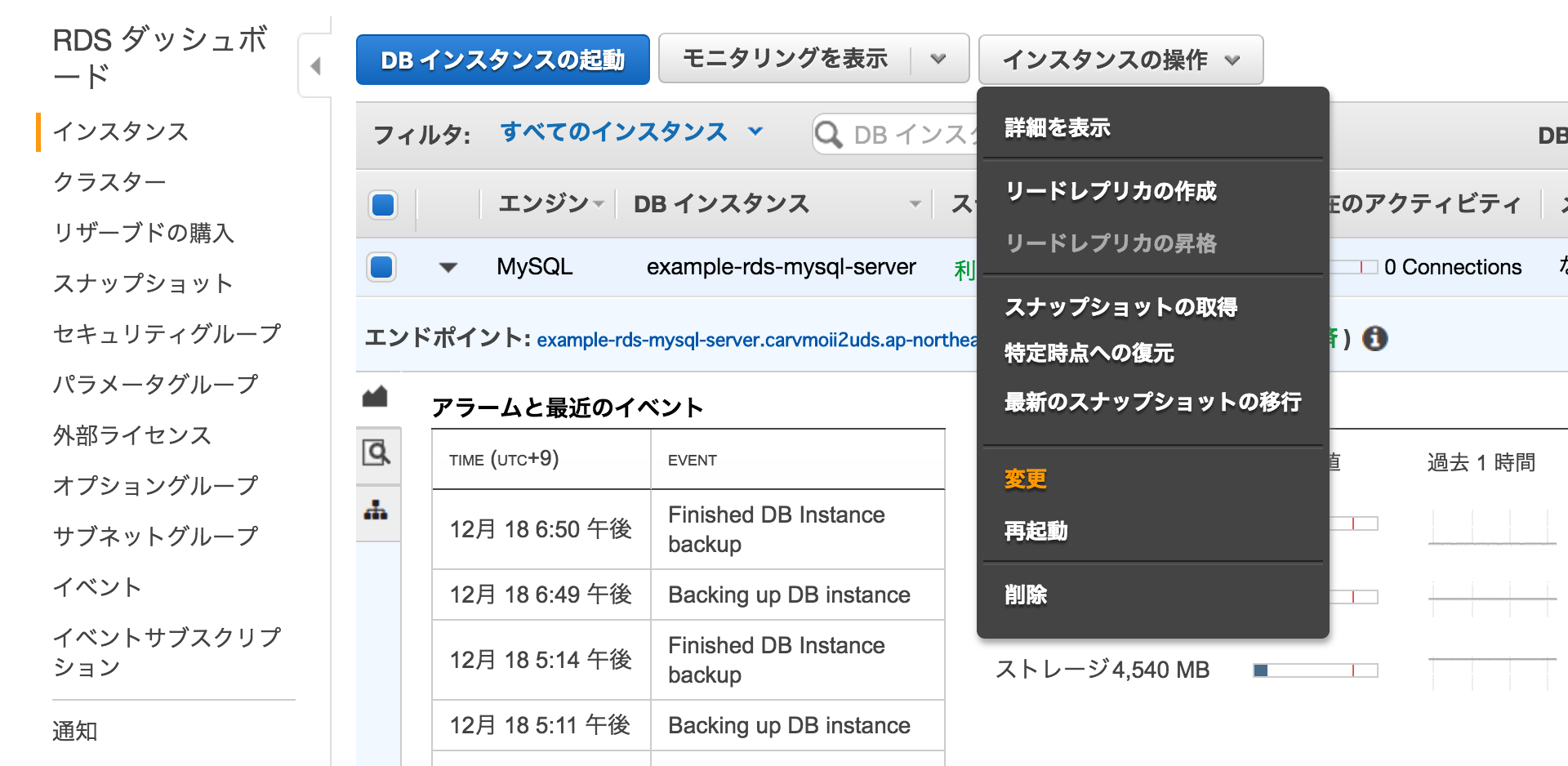Image resolution: width=1568 pixels, height=766 pixels.
Task: Open RDS ダッシュボード in sidebar
Action: coord(160,57)
